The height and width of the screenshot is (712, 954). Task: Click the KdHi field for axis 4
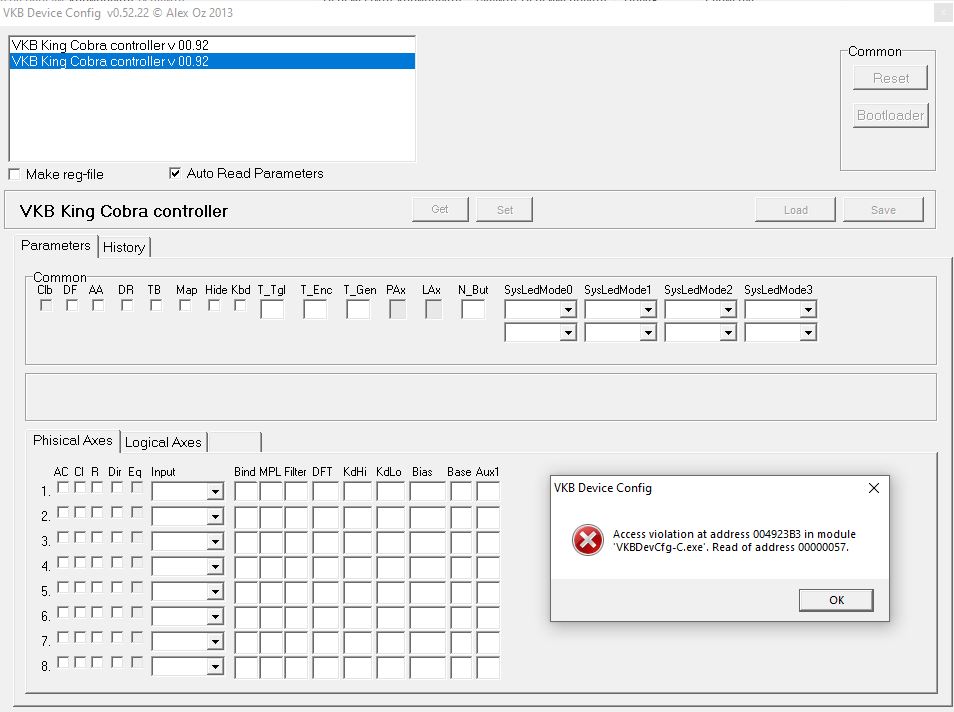click(x=357, y=567)
